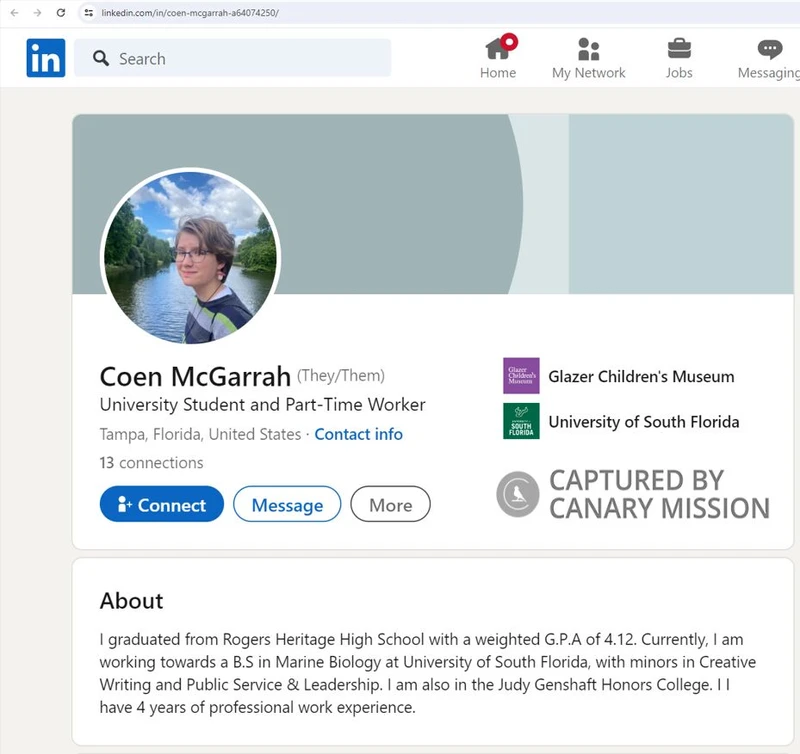Click the LinkedIn Search field

[233, 58]
